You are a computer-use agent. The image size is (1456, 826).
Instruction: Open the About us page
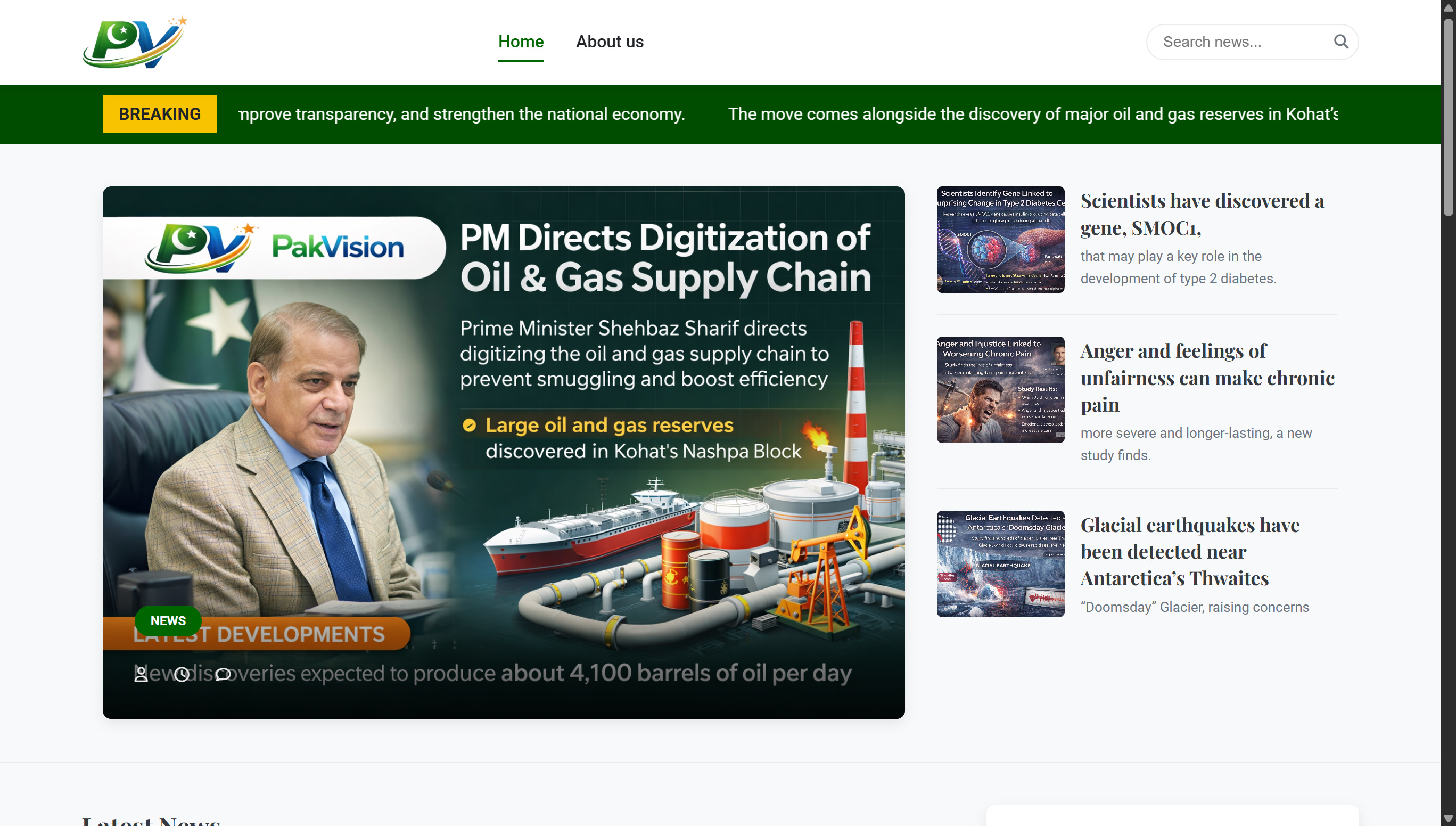point(610,42)
